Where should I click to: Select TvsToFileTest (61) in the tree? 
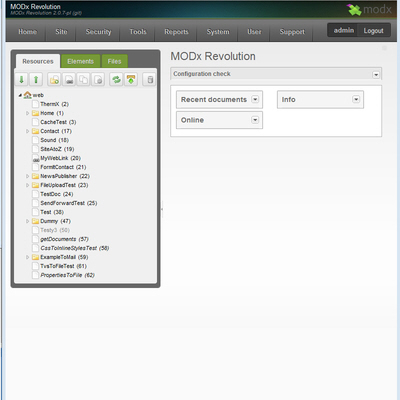(64, 266)
